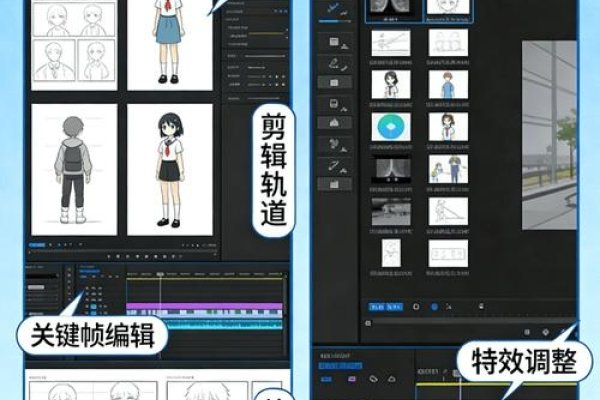Click the playhead marker on the left timeline ruler

[x=160, y=274]
